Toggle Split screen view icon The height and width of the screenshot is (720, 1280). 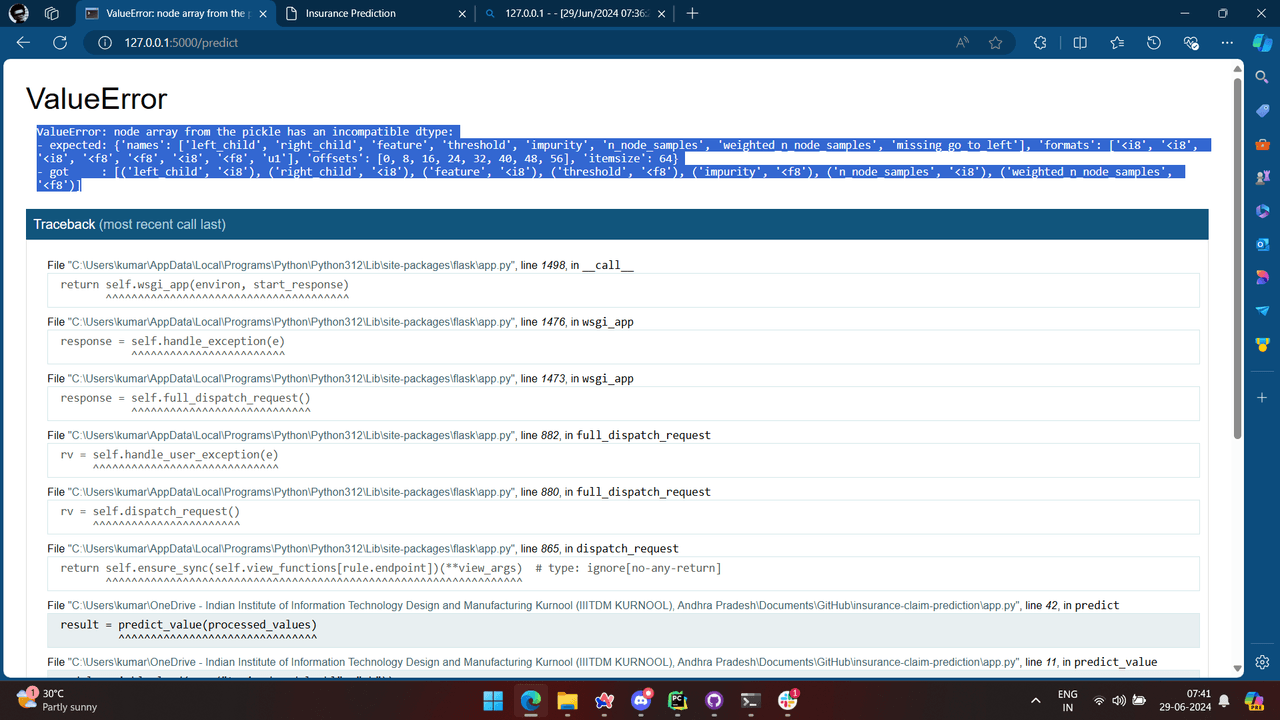point(1080,43)
